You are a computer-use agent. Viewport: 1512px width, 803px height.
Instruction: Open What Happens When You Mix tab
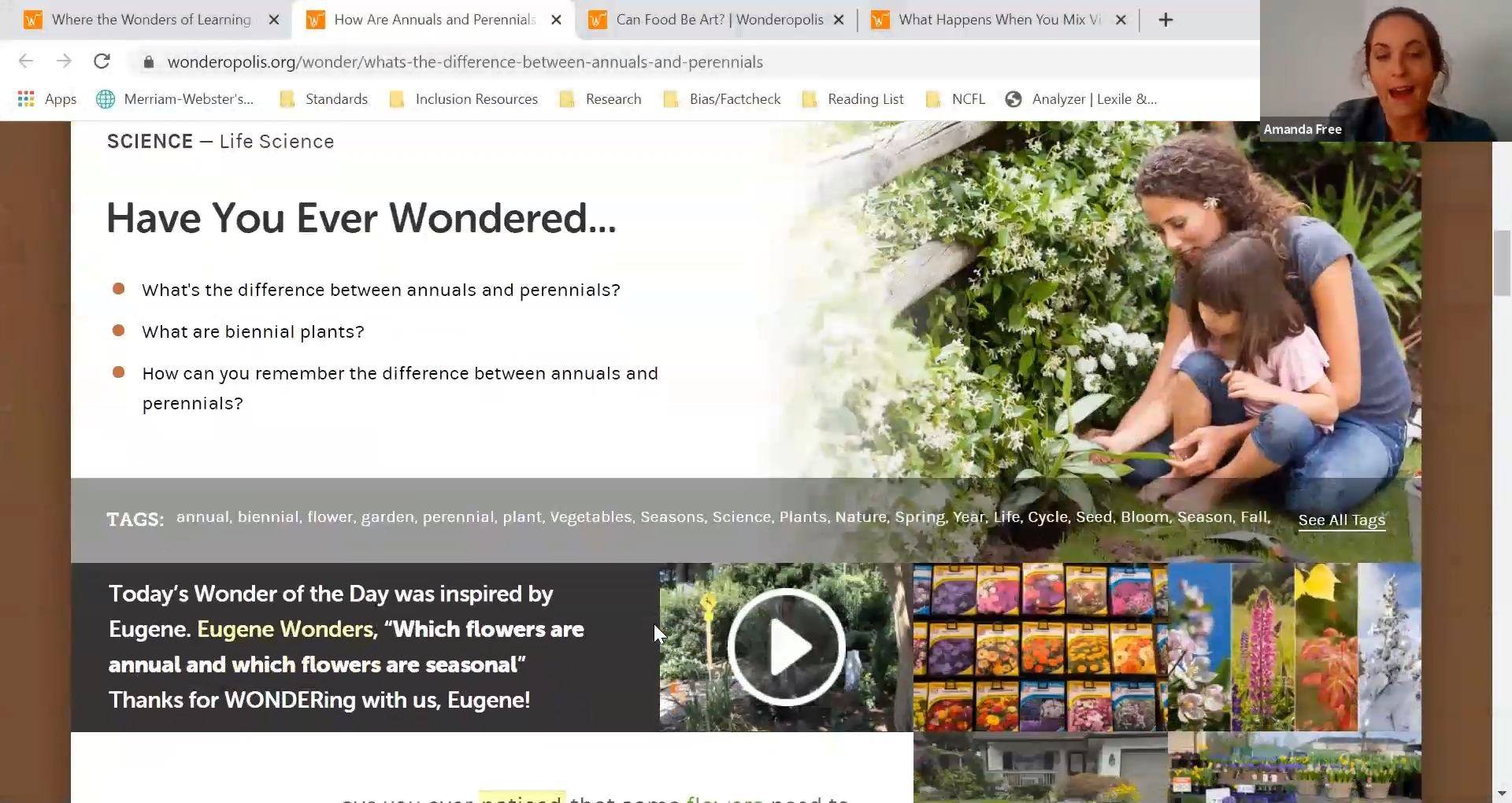point(999,20)
